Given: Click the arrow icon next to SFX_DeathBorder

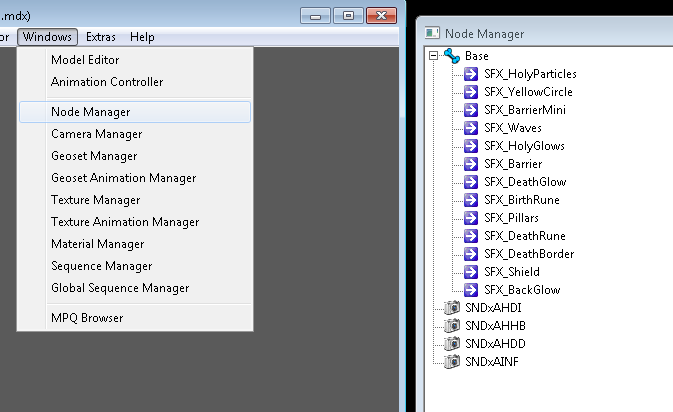Looking at the screenshot, I should click(x=471, y=254).
